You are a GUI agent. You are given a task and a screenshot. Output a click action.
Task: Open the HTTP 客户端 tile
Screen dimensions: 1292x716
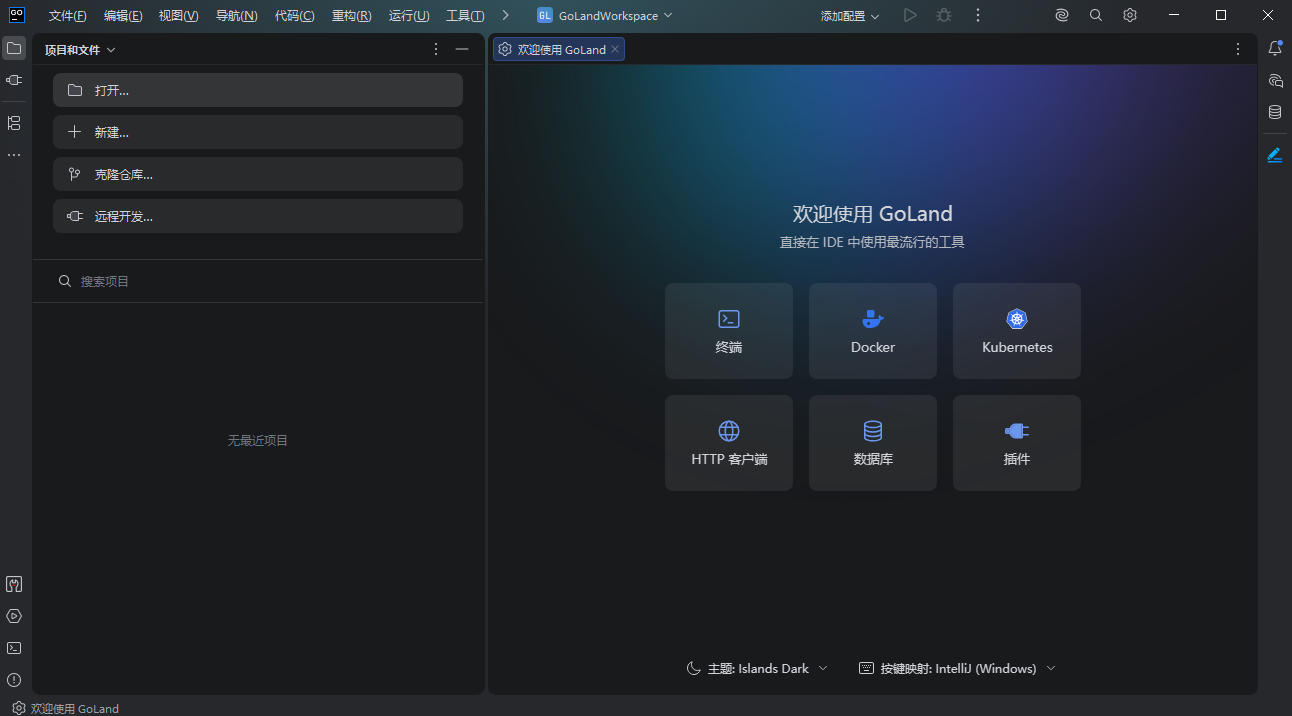coord(729,443)
